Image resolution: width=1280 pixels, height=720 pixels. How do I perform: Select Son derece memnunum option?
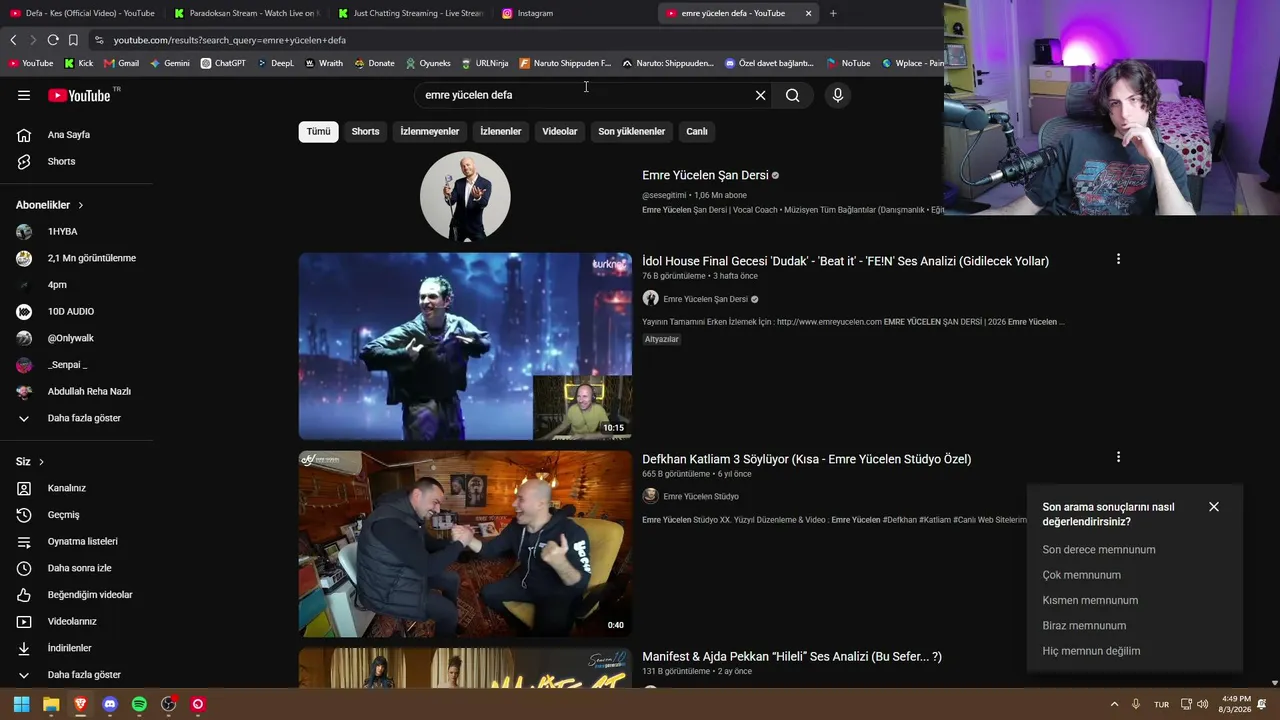click(1099, 550)
